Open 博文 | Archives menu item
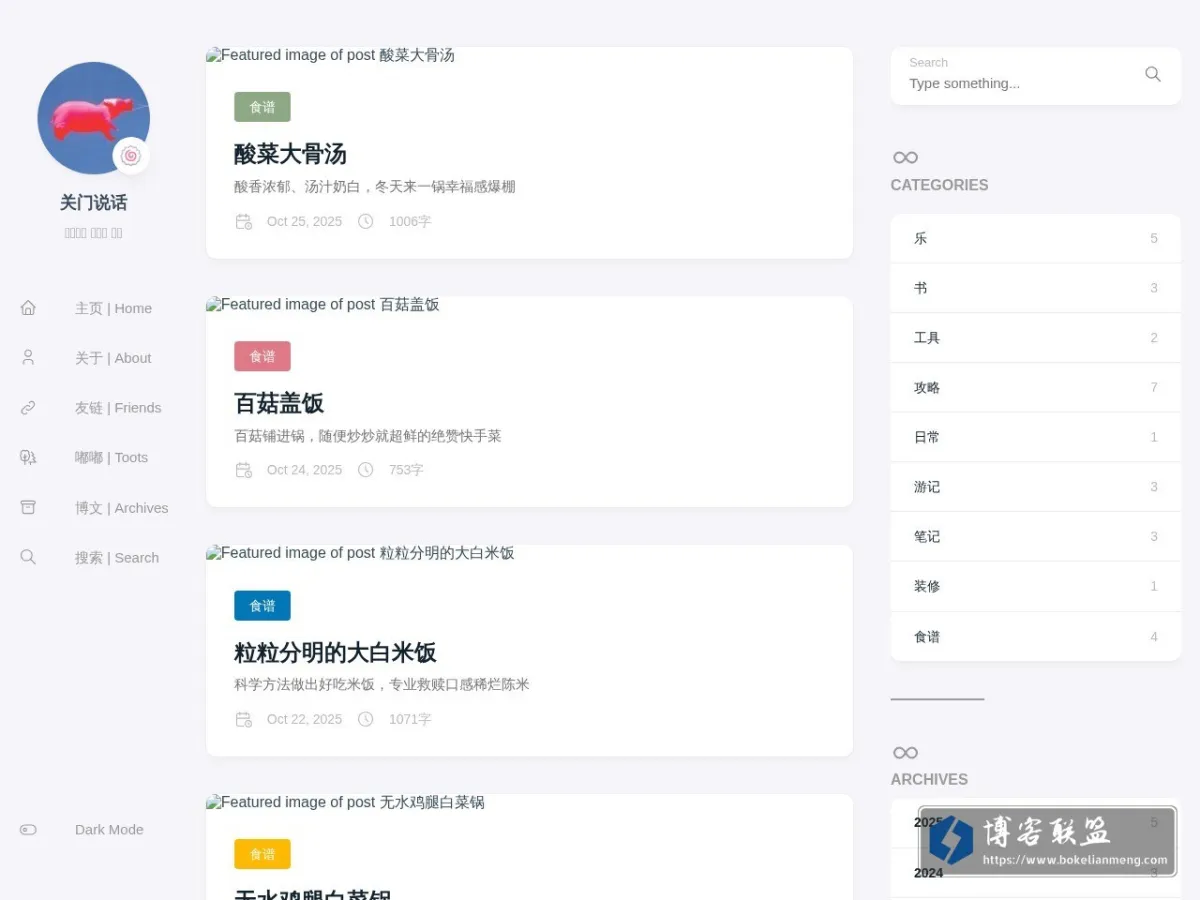The width and height of the screenshot is (1200, 900). click(x=121, y=508)
